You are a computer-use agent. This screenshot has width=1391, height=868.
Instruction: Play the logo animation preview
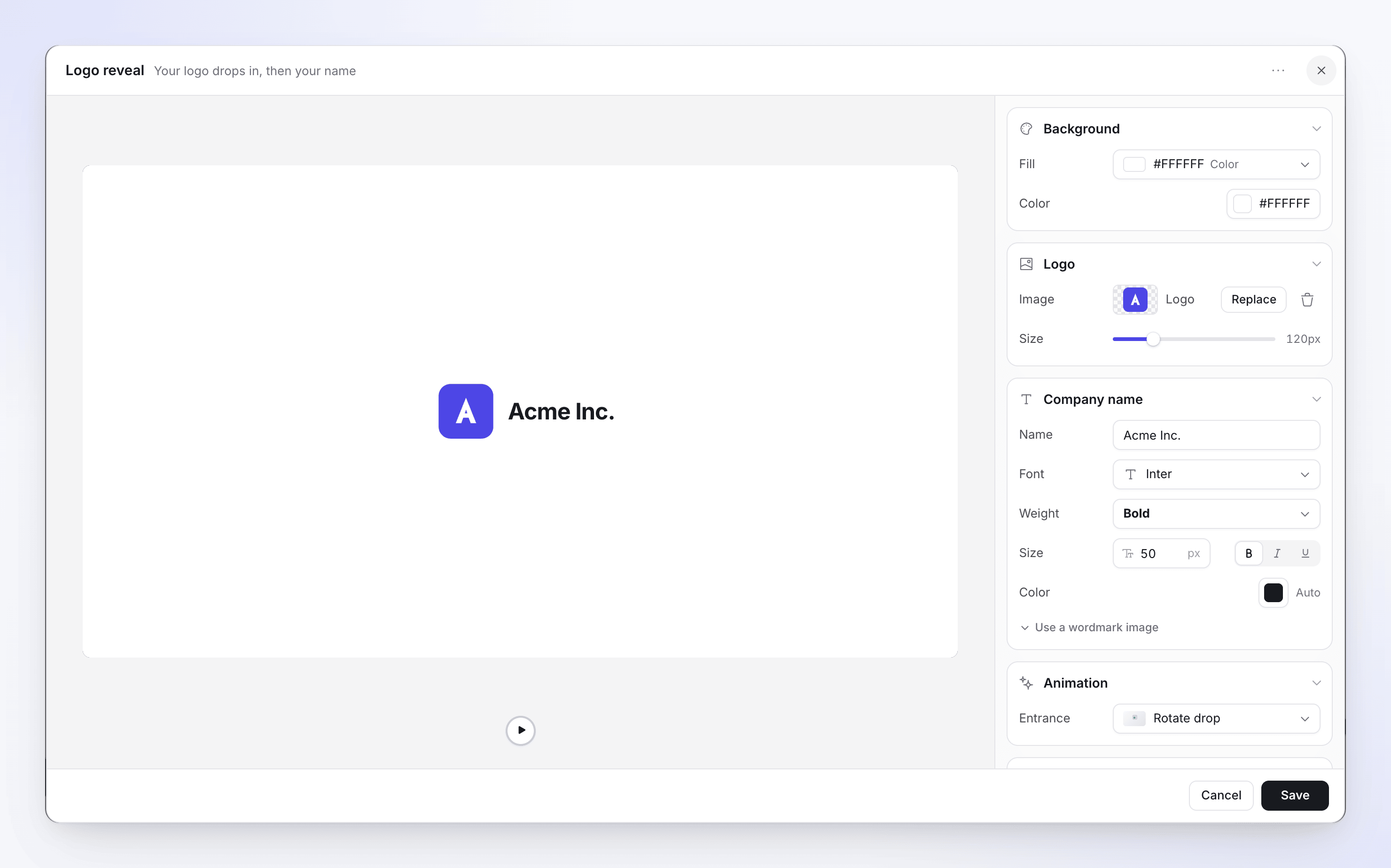point(521,730)
